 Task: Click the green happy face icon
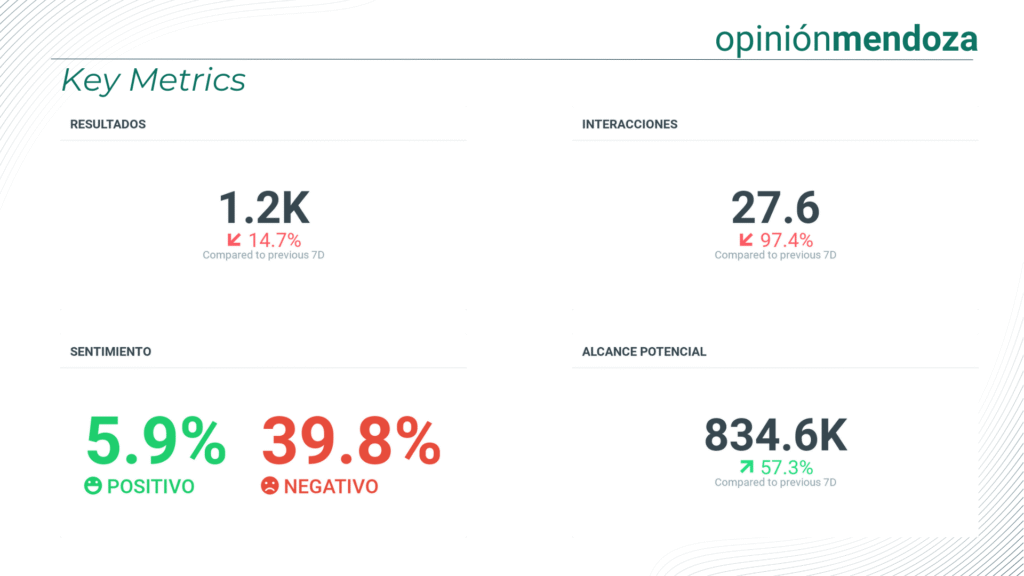click(x=93, y=487)
